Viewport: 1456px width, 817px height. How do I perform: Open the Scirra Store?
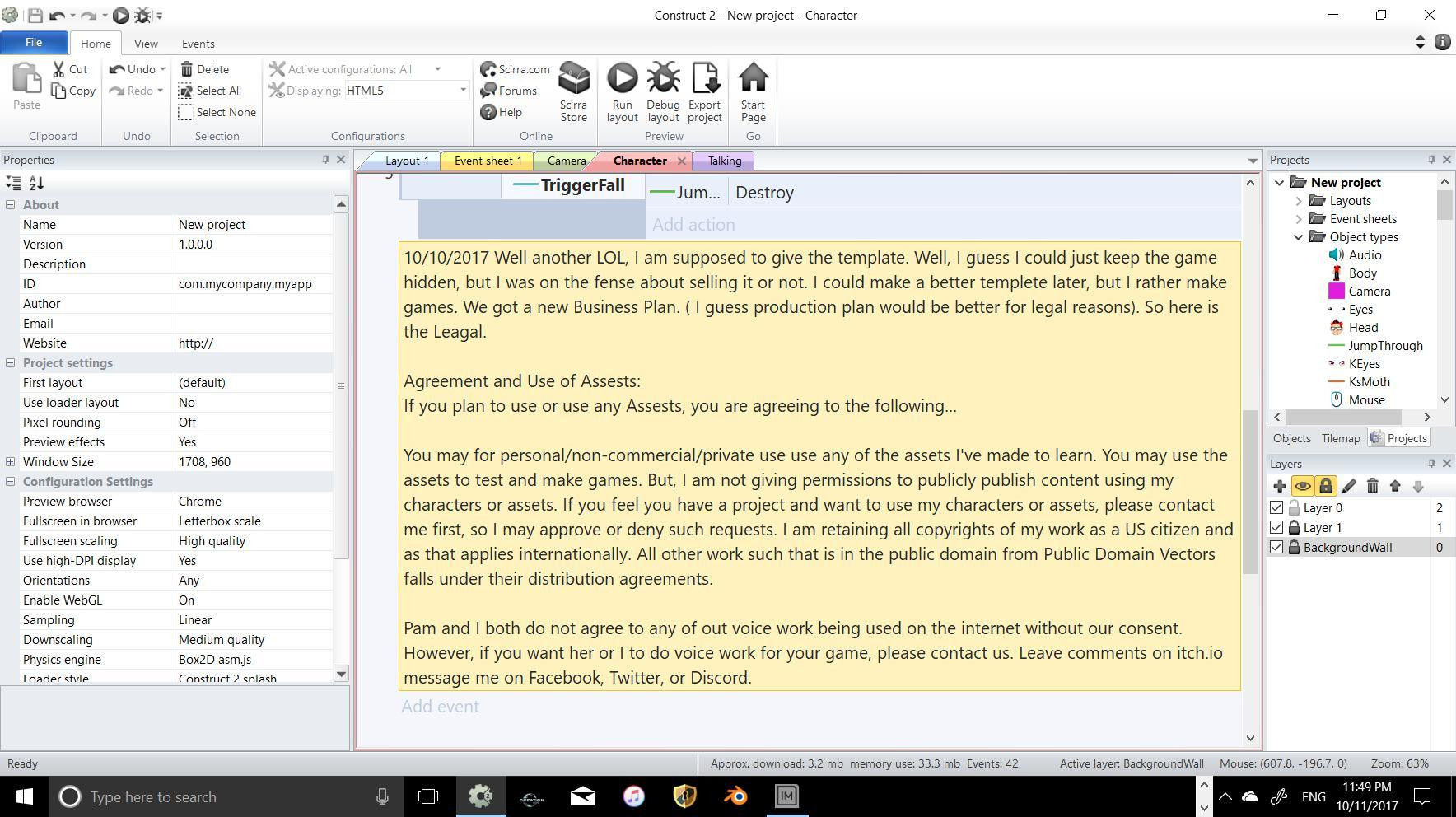[x=573, y=92]
